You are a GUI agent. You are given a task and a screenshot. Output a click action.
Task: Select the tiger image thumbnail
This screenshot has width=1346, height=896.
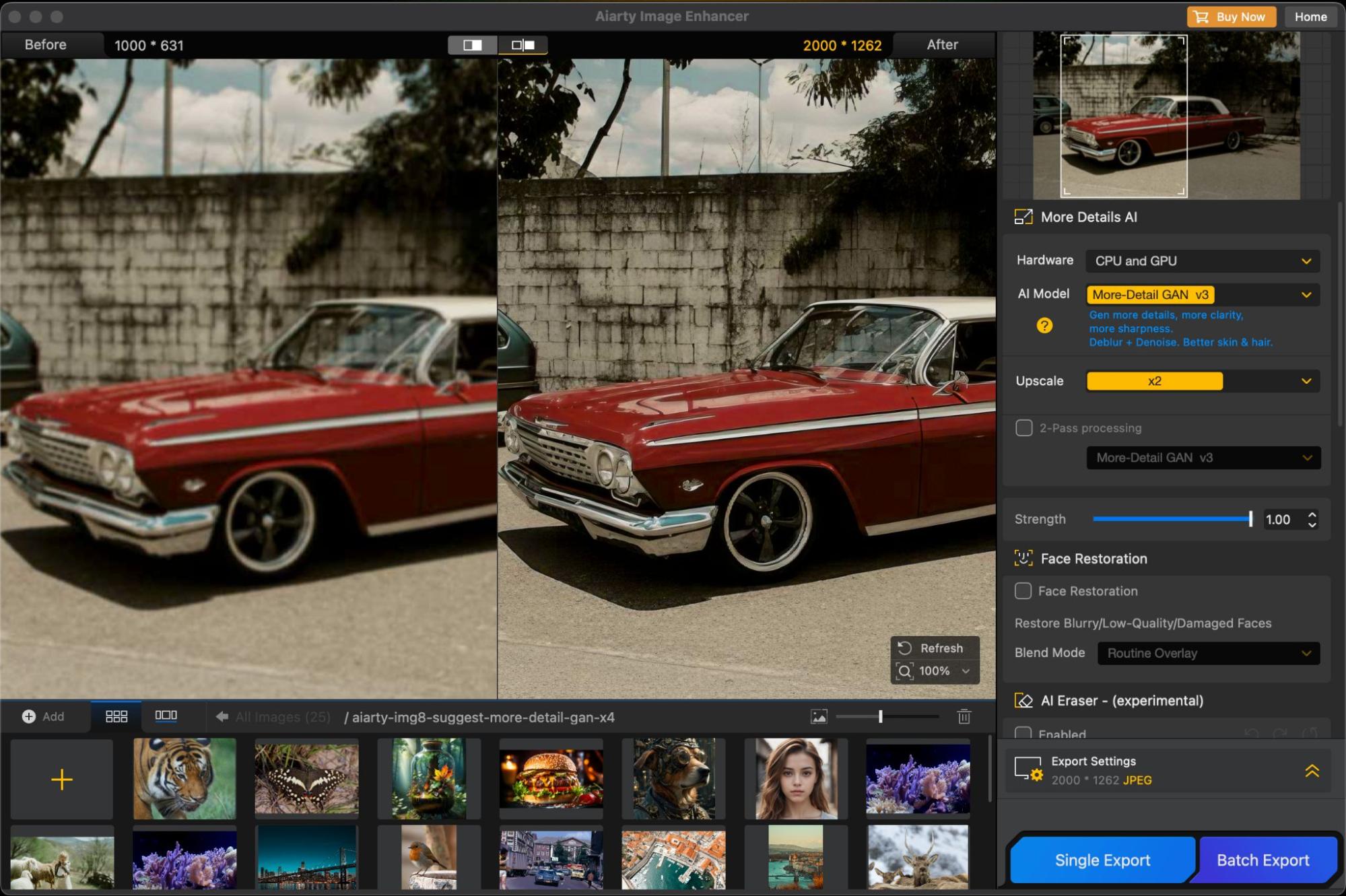[x=184, y=778]
